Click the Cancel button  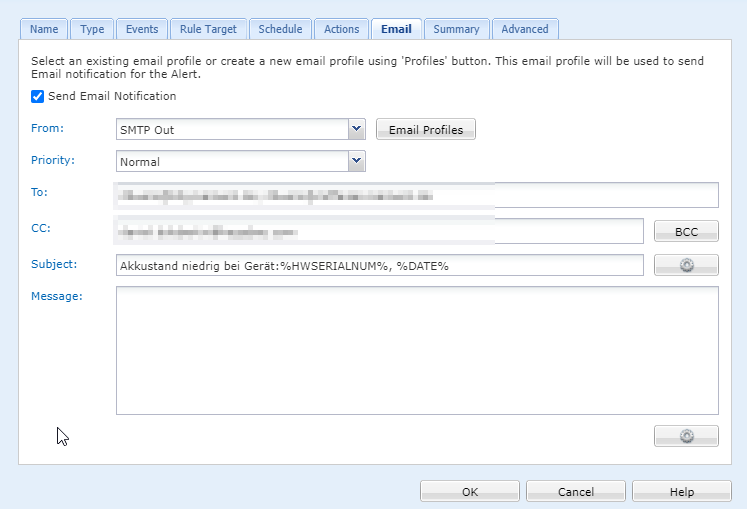point(576,492)
